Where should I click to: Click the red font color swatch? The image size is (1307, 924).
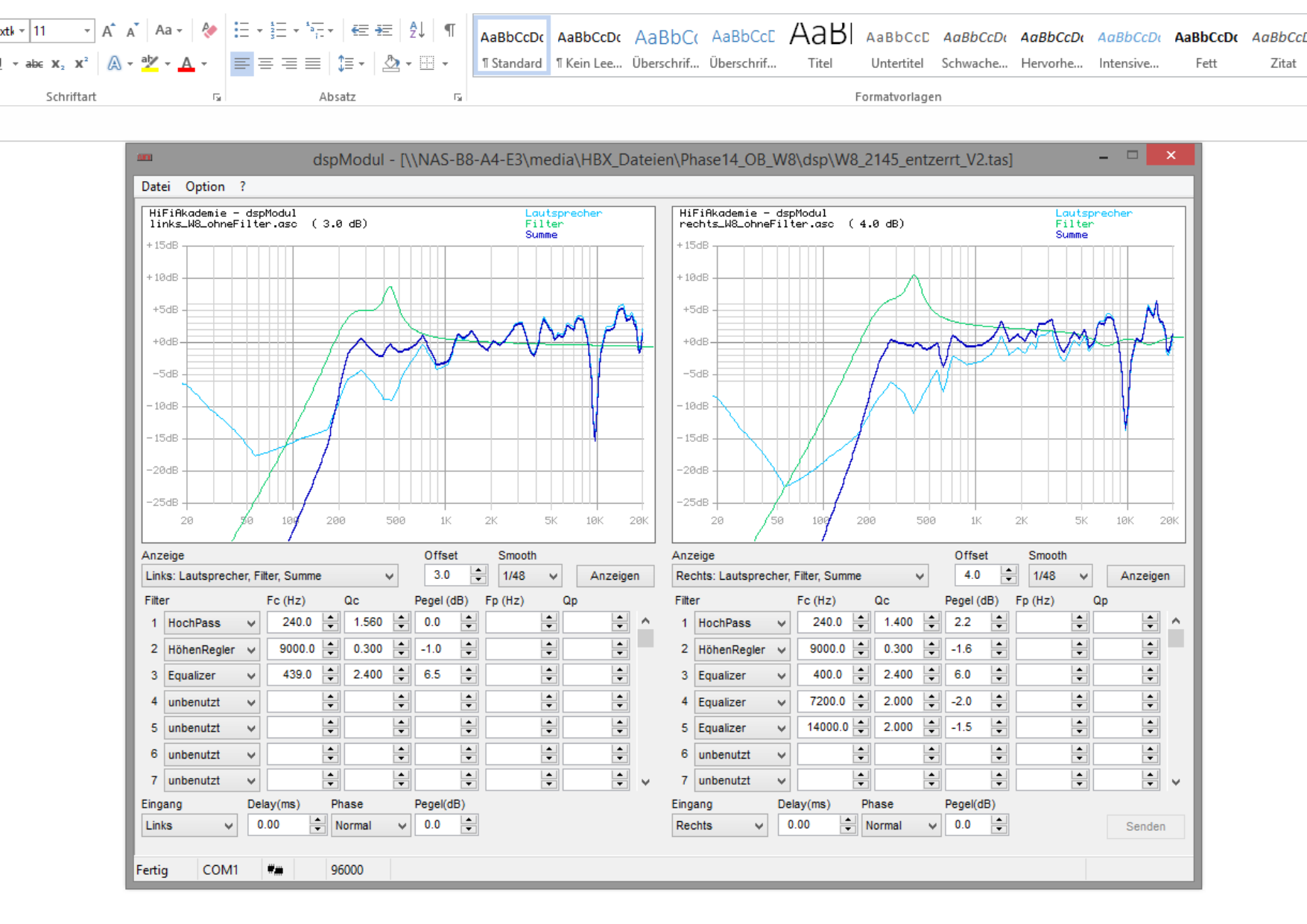(x=186, y=64)
